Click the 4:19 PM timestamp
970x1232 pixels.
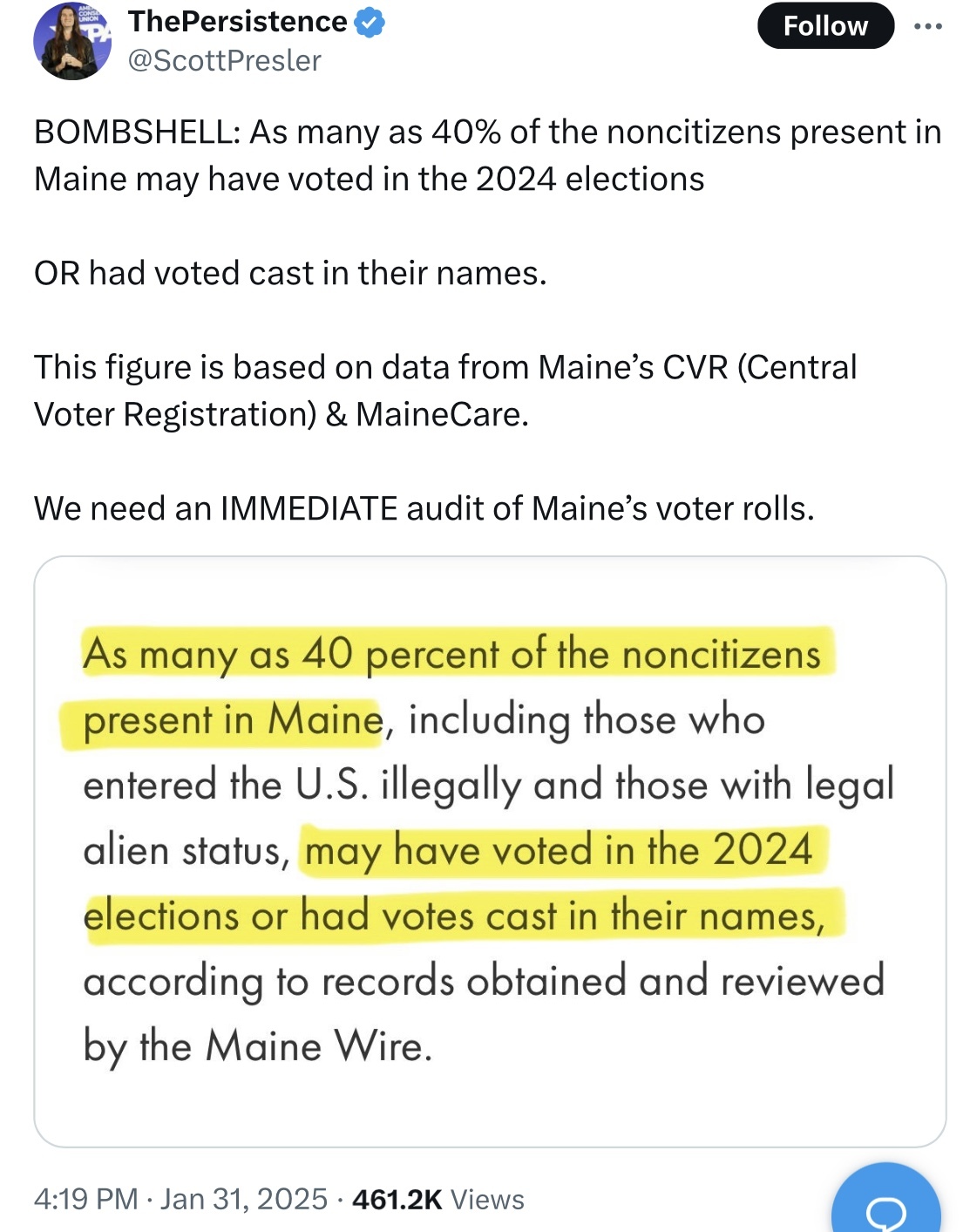coord(85,1199)
